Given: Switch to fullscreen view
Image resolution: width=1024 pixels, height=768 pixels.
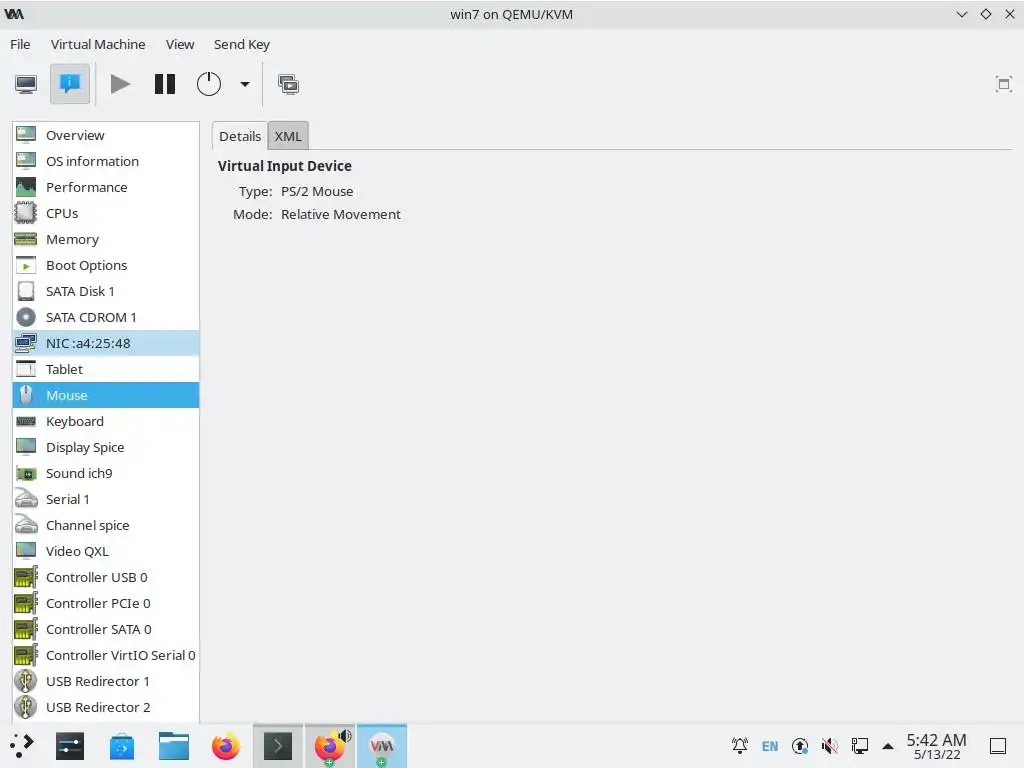Looking at the screenshot, I should (1003, 84).
